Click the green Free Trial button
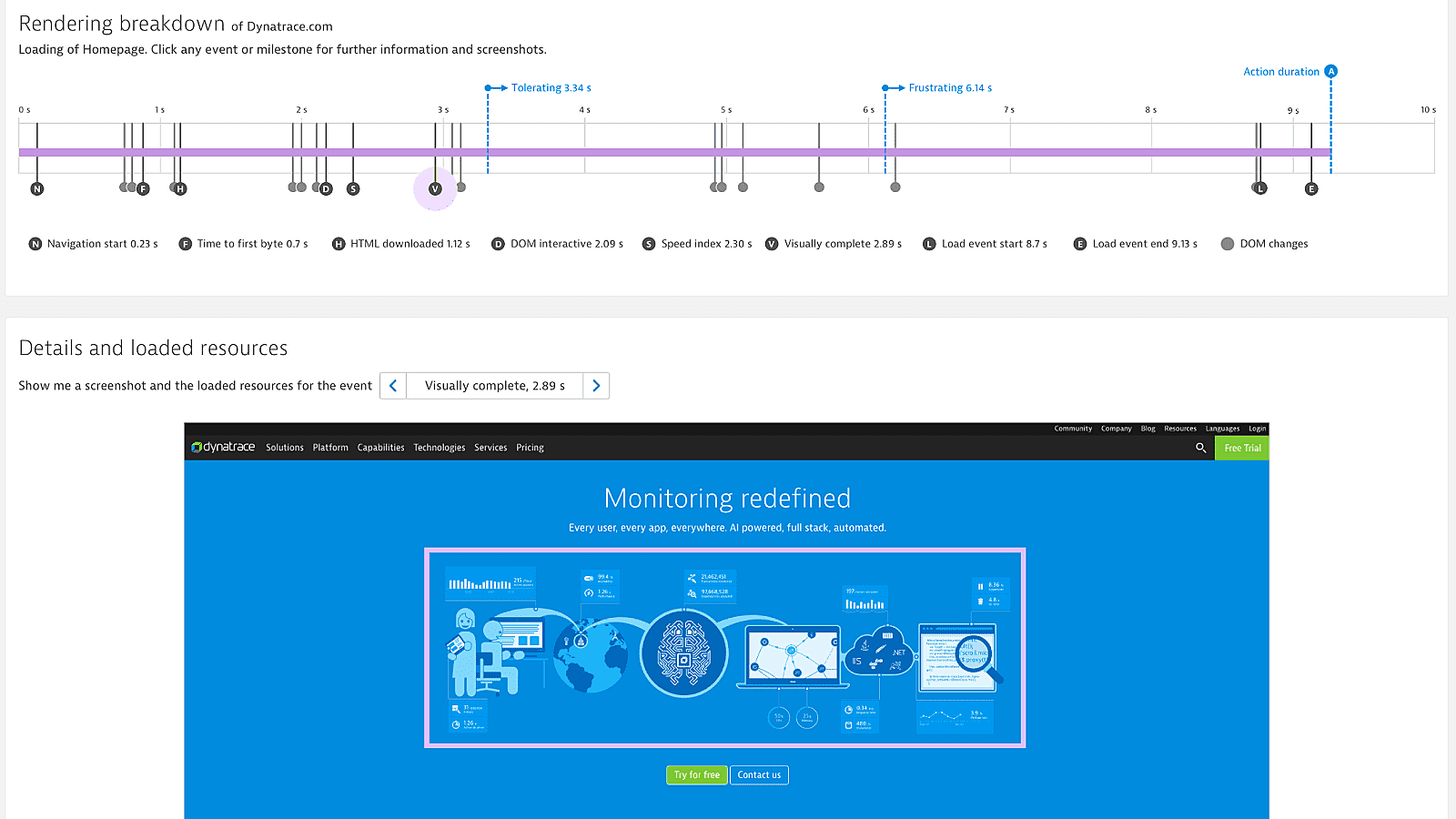 pyautogui.click(x=1242, y=448)
